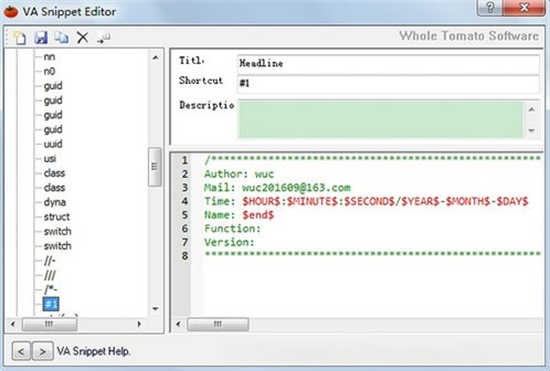This screenshot has width=550, height=371.
Task: Click the code editor's horizontal scrollbar thumb
Action: pyautogui.click(x=218, y=324)
